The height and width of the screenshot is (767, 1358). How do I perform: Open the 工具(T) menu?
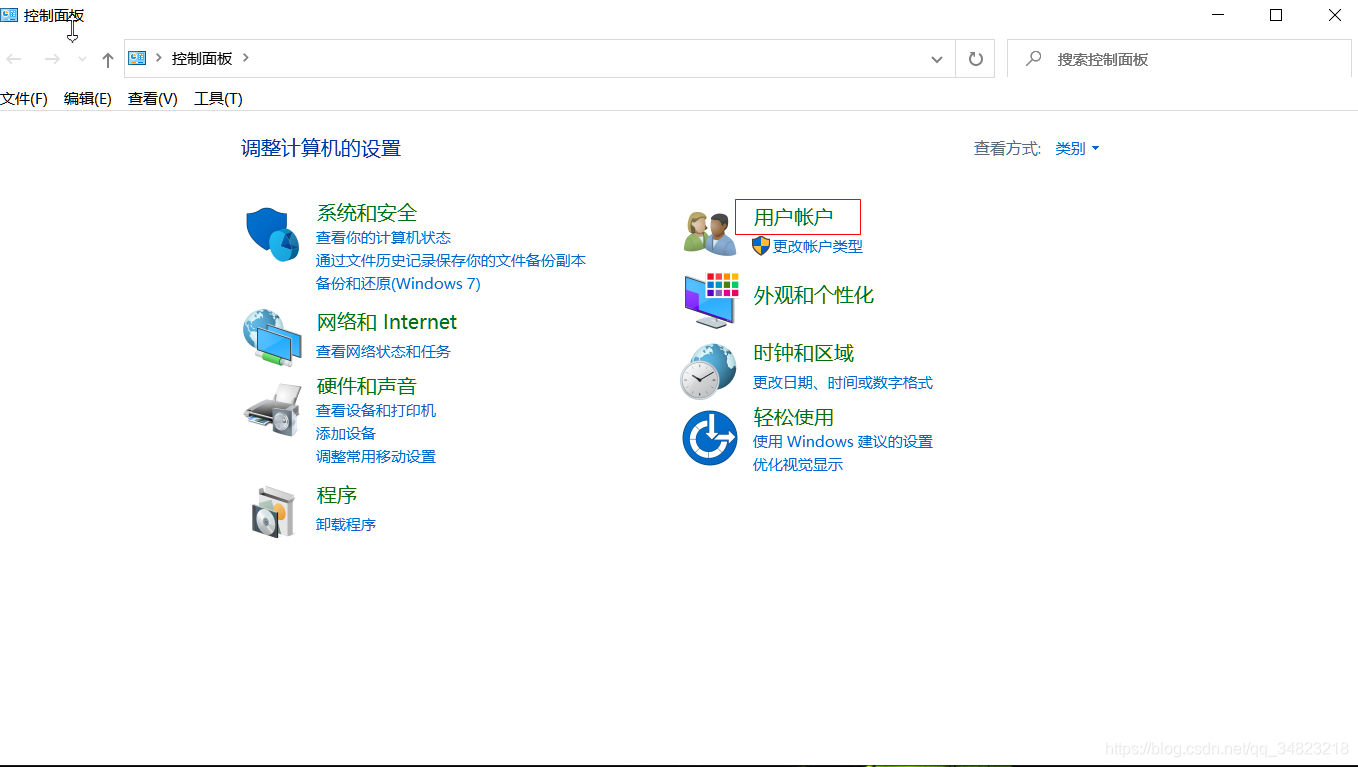click(x=218, y=99)
